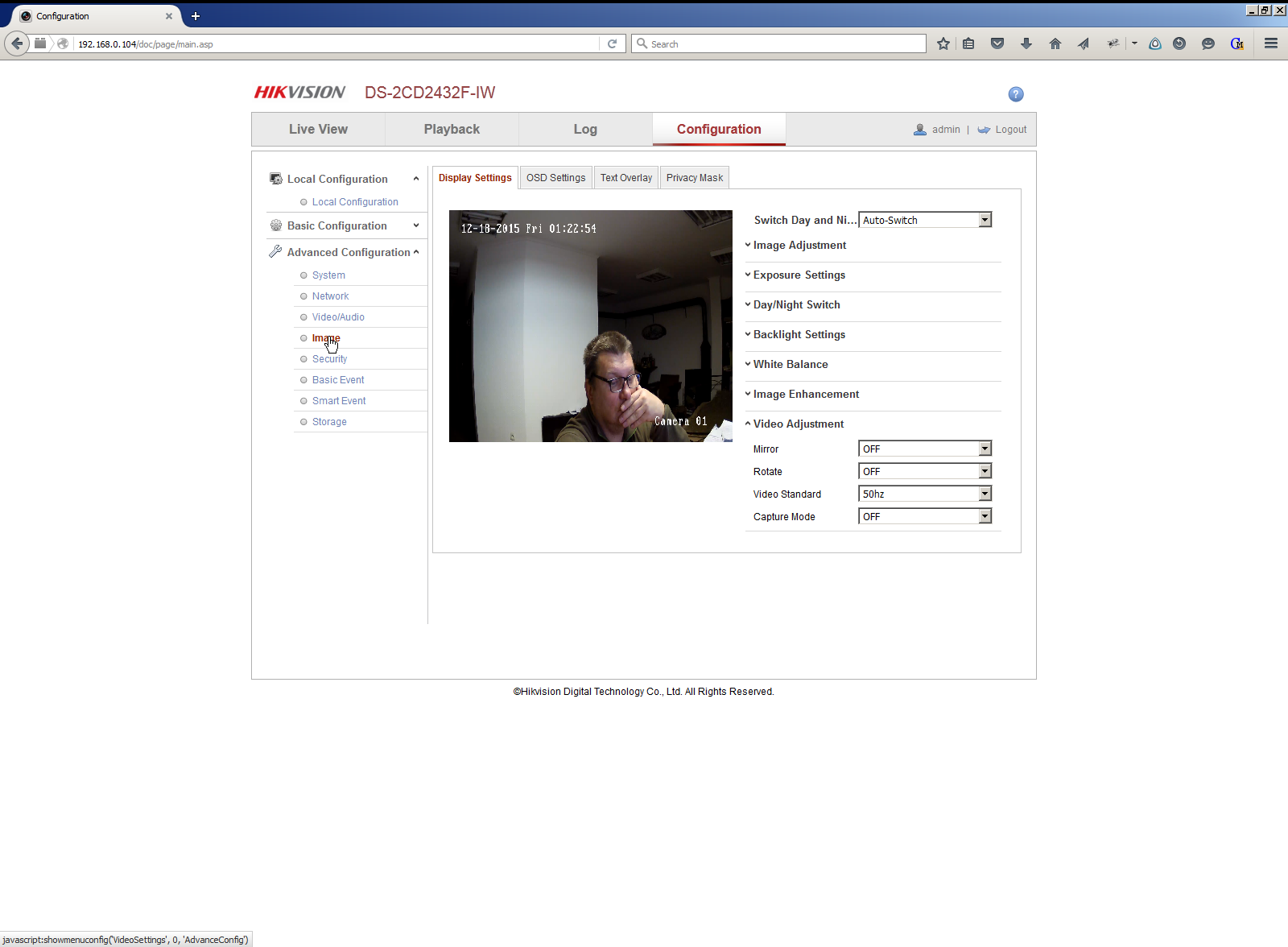
Task: Click the blue G translator extension icon
Action: (x=1237, y=43)
